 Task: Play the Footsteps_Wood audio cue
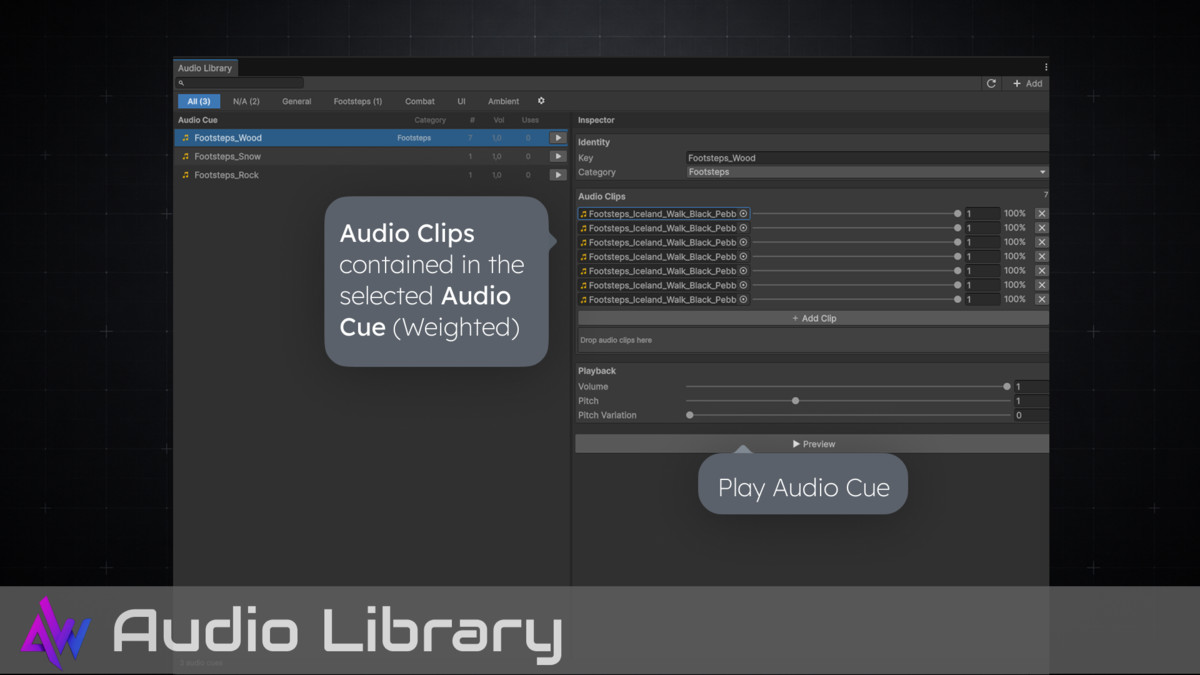pos(558,138)
